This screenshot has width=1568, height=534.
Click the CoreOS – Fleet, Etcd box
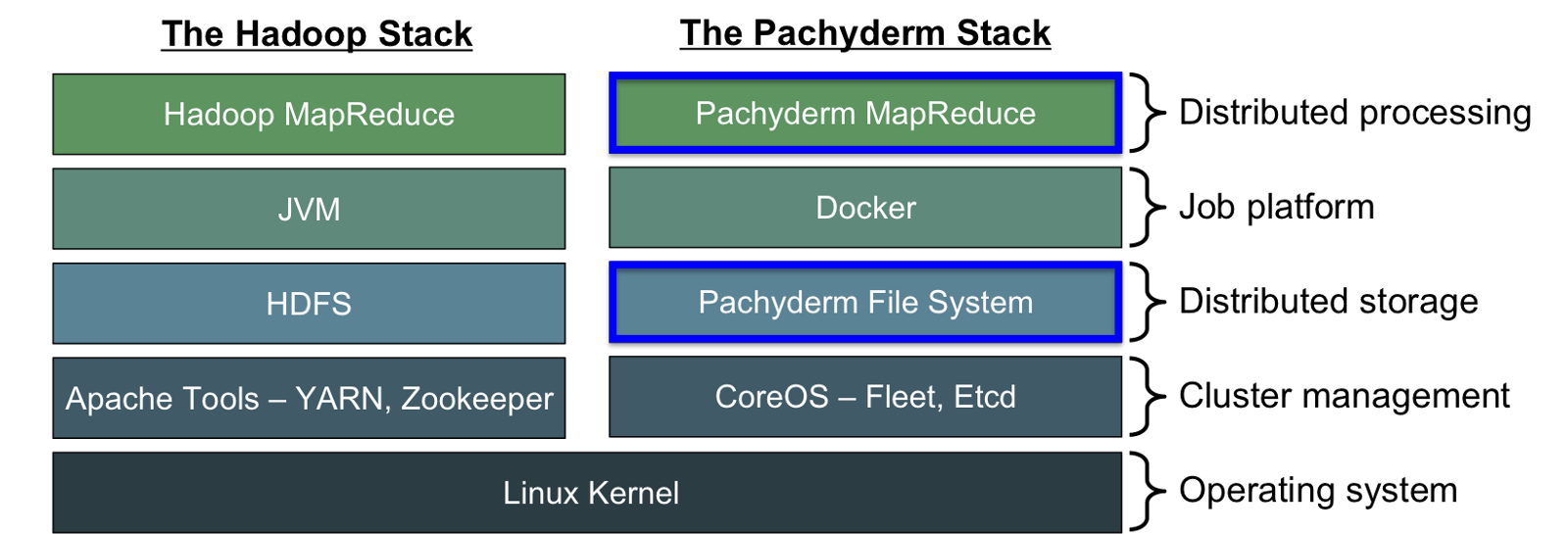click(x=865, y=397)
